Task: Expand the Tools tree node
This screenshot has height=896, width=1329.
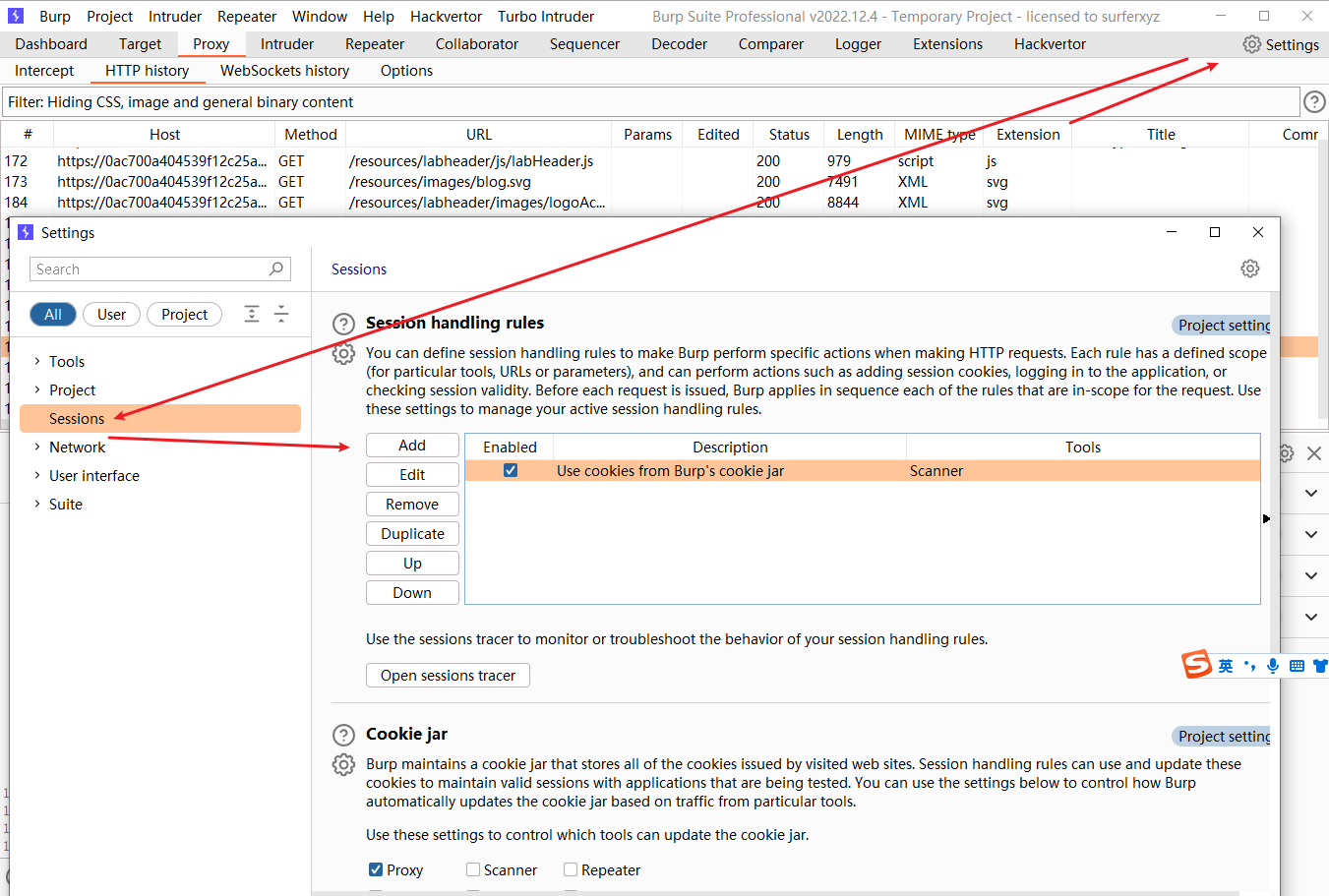Action: click(37, 361)
